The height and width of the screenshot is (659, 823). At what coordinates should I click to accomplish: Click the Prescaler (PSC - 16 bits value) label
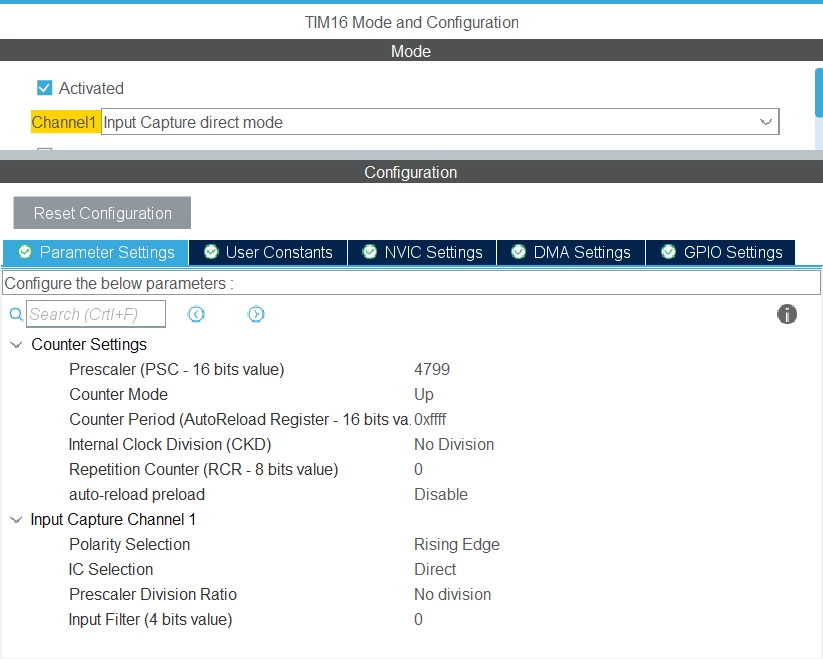point(177,369)
